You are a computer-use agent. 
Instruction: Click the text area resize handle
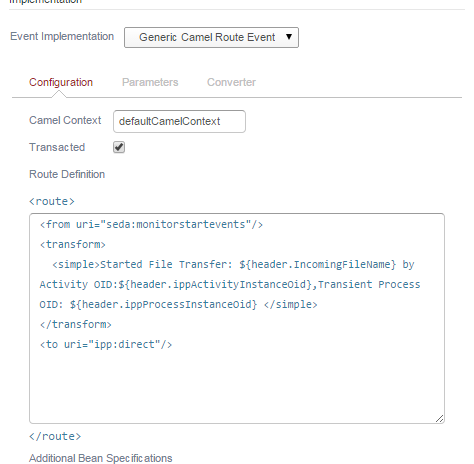coord(439,419)
